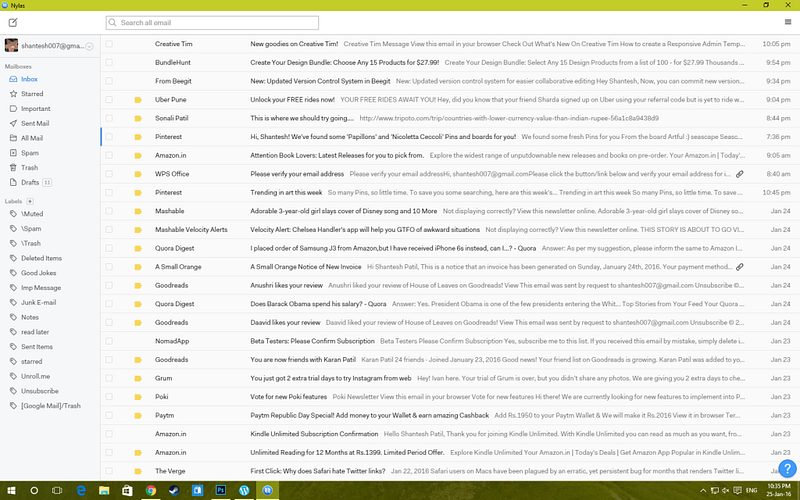This screenshot has width=800, height=500.
Task: Click the yellow important marker on Sonali Patil email
Action: tap(138, 118)
